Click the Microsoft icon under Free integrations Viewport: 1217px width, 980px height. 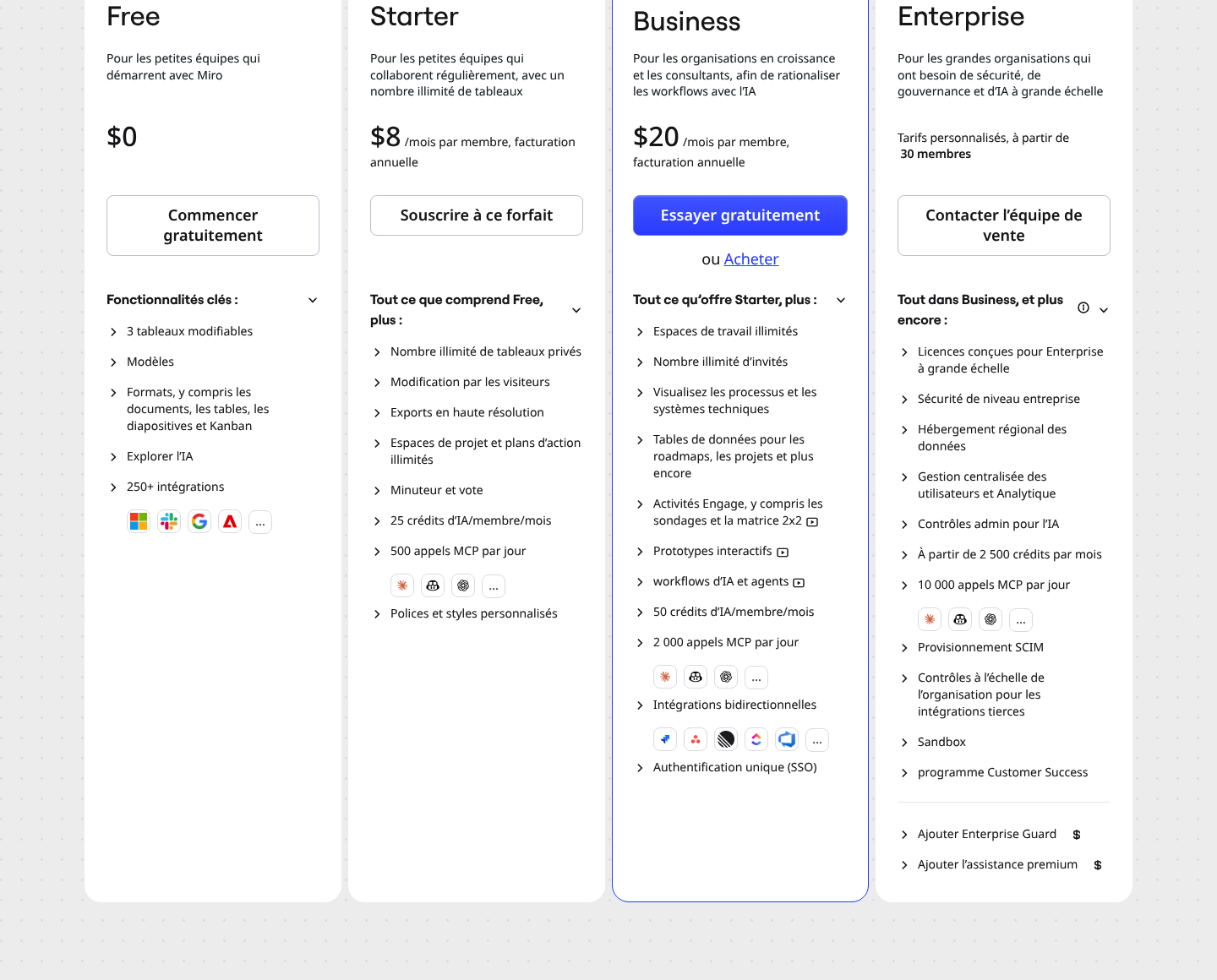click(139, 522)
